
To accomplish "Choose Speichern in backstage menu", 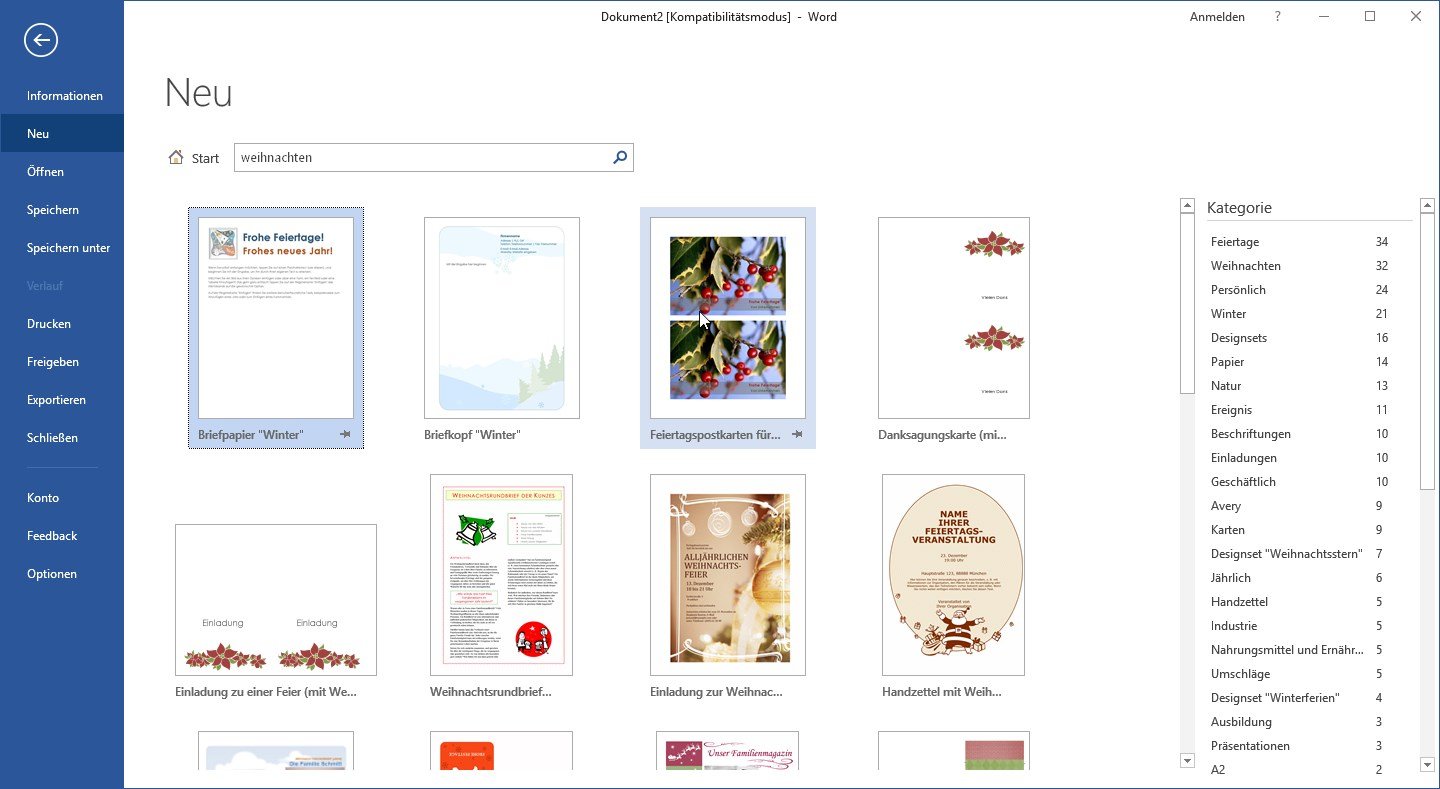I will (x=62, y=210).
